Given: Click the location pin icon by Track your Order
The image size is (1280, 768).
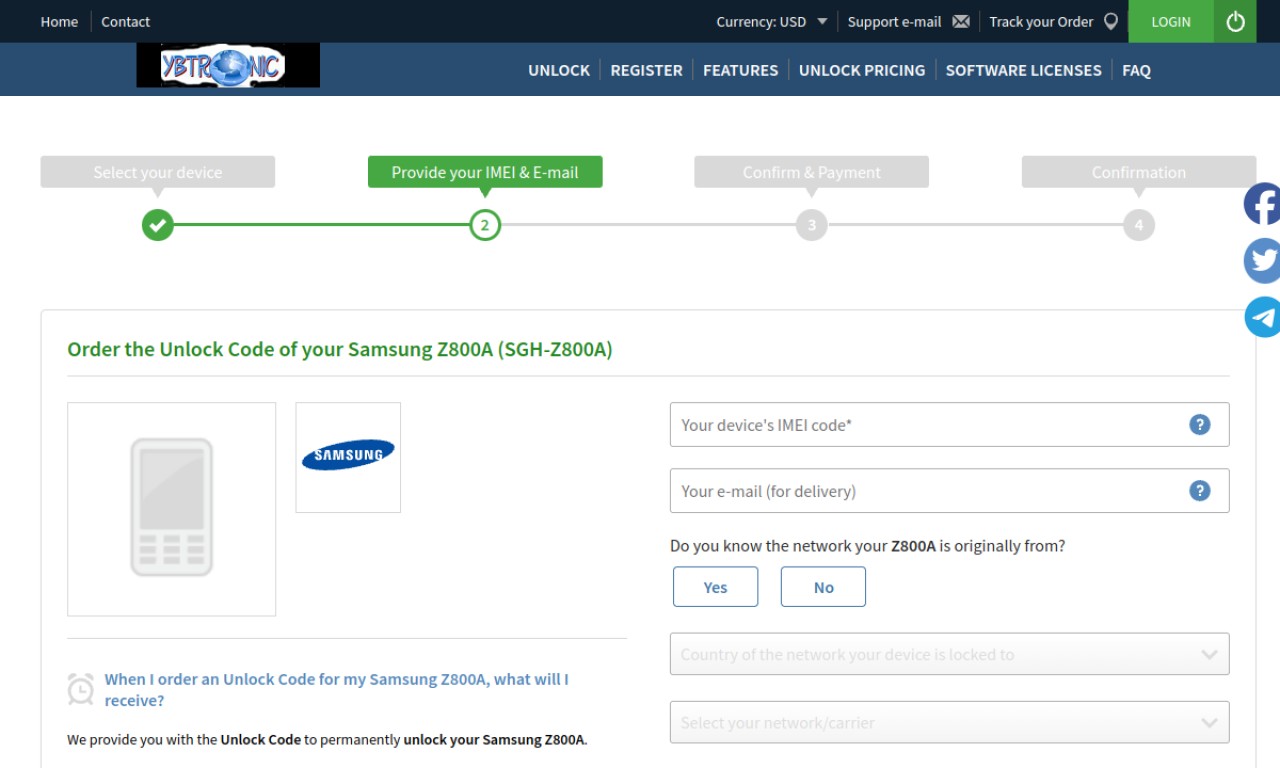Looking at the screenshot, I should [x=1110, y=21].
